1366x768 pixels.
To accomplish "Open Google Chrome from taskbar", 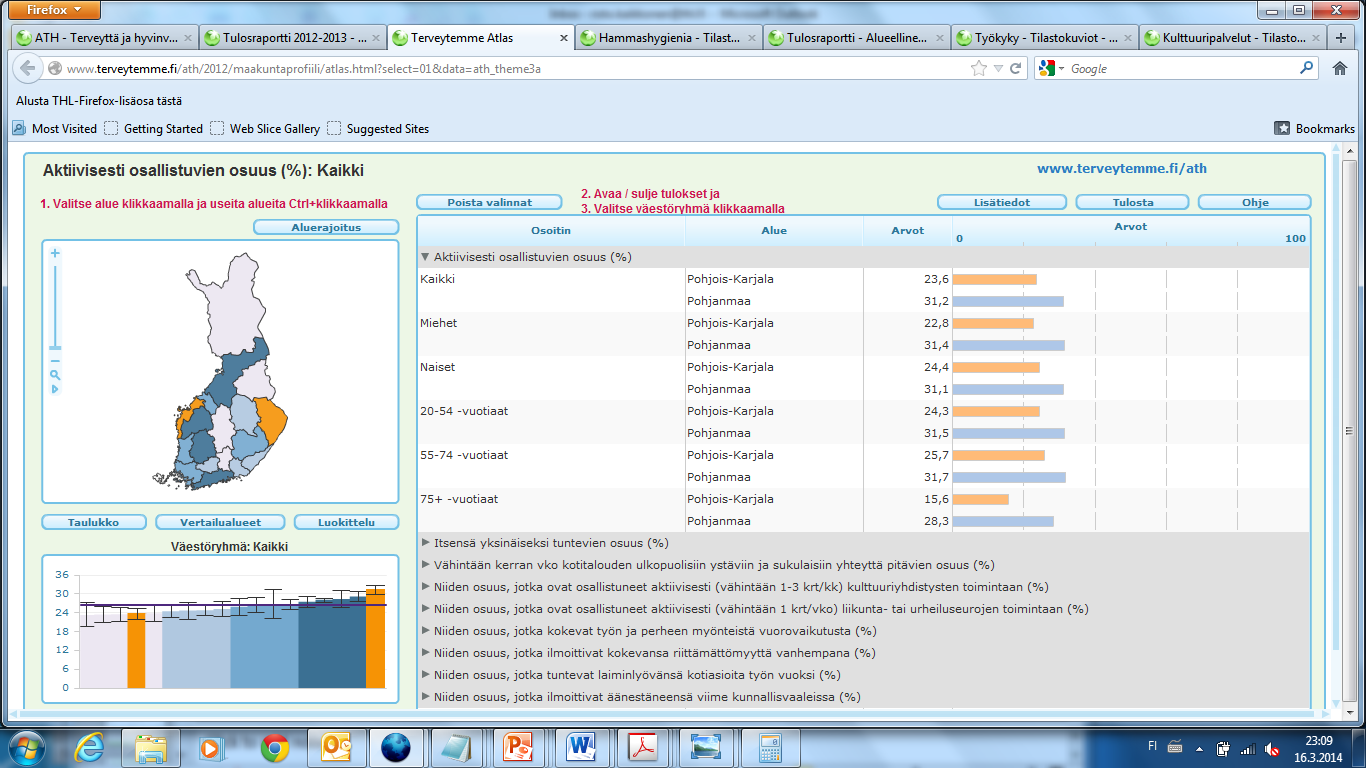I will 274,747.
